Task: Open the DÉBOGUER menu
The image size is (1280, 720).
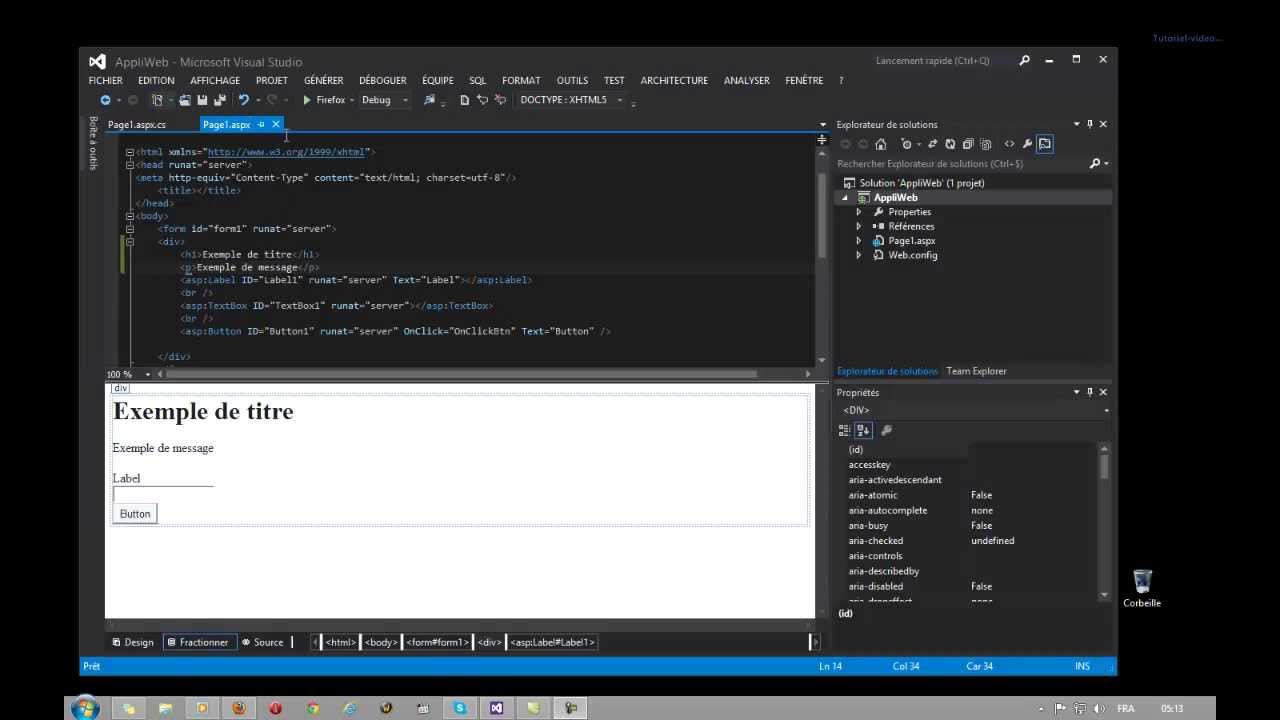Action: point(382,80)
